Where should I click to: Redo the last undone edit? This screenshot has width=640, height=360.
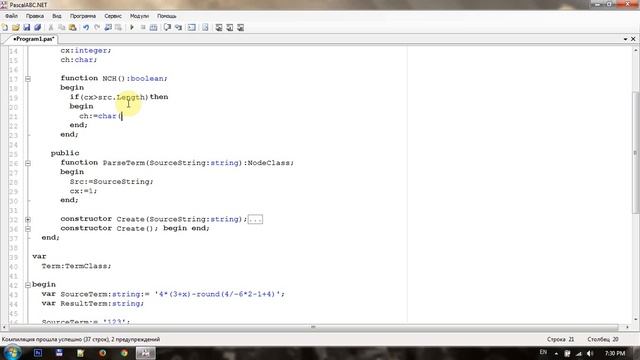(97, 27)
